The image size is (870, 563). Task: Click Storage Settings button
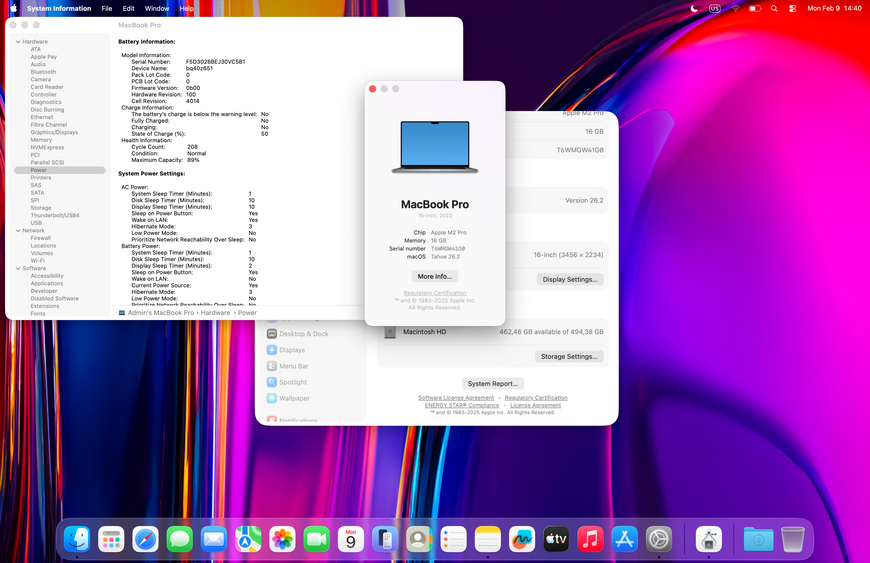569,357
